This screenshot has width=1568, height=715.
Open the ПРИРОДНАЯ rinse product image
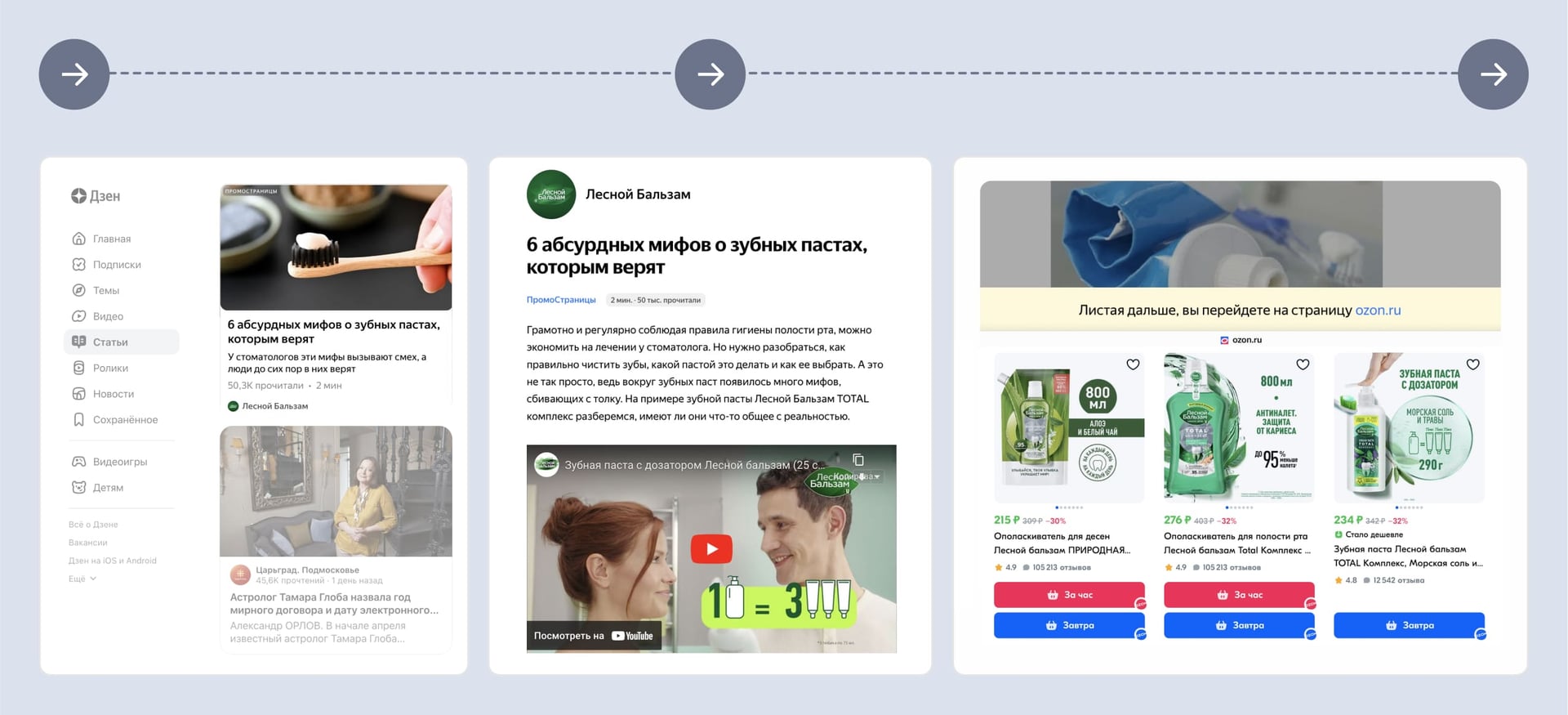coord(1069,427)
